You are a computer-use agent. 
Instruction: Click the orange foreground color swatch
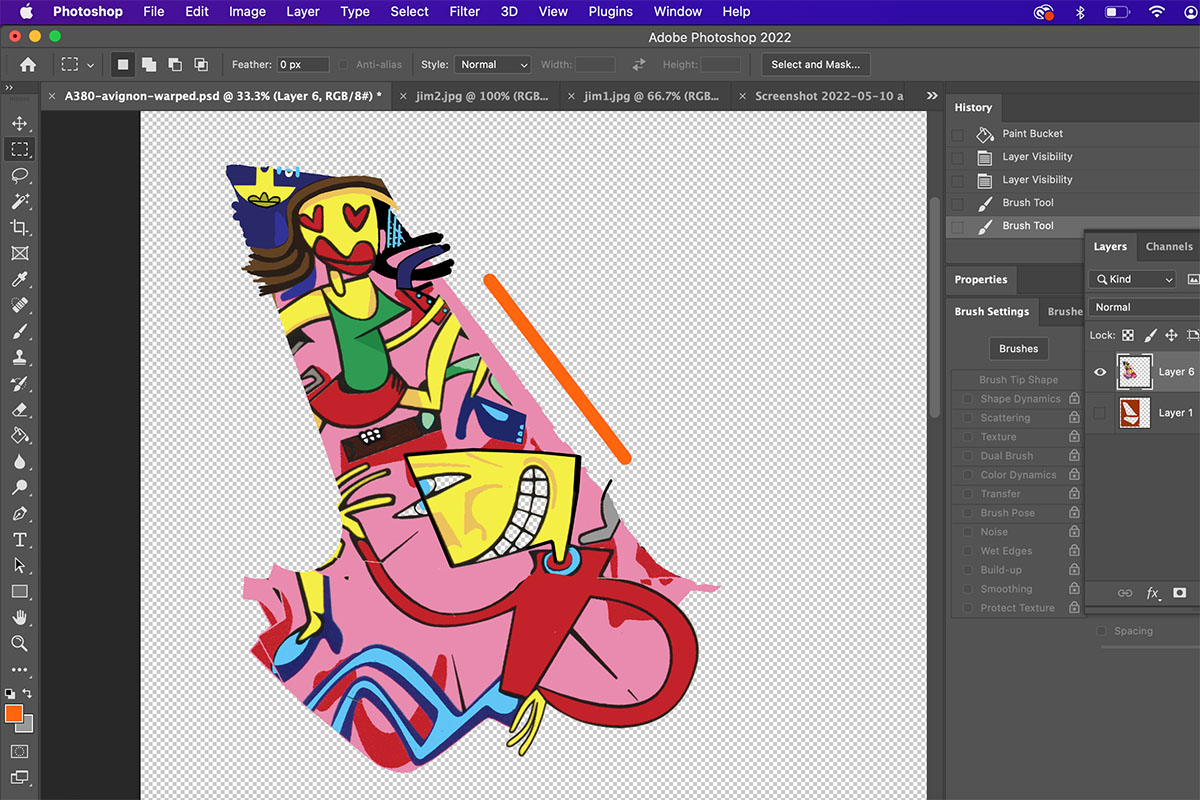click(14, 714)
